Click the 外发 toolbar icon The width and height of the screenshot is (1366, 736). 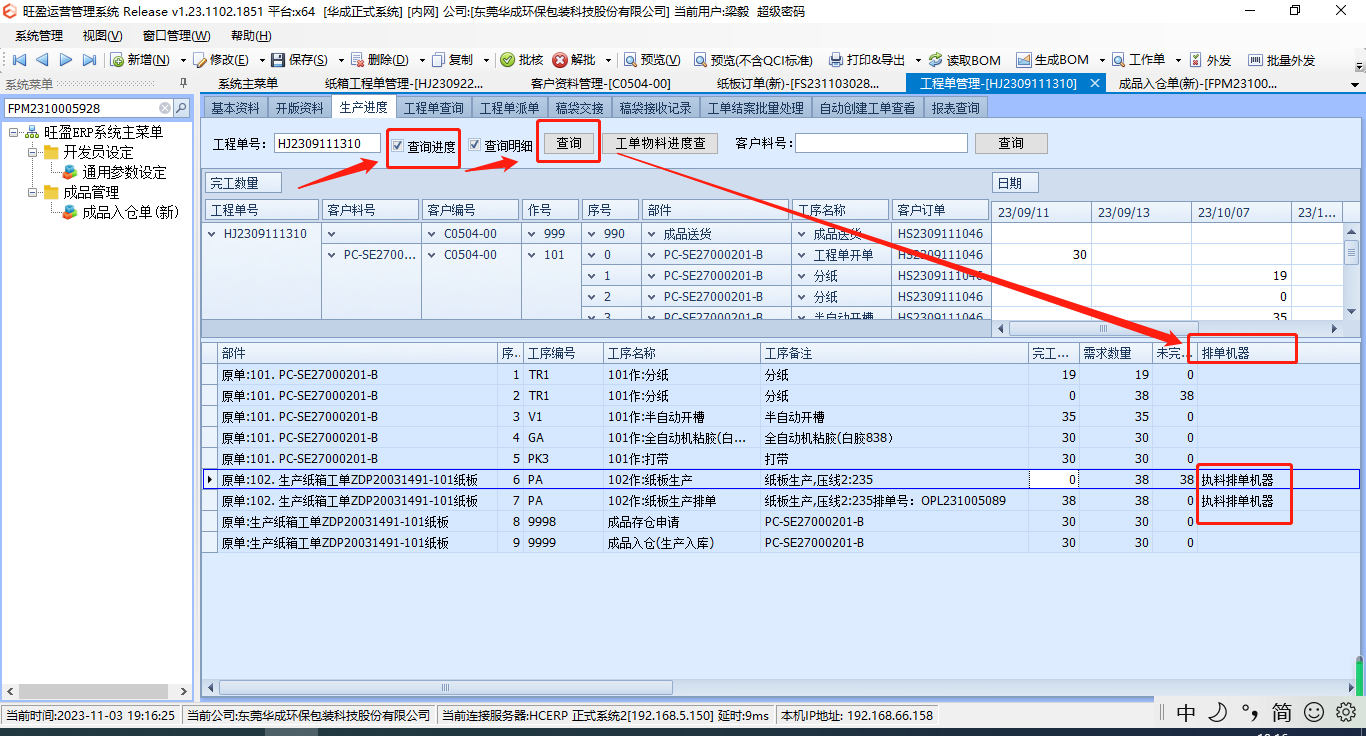[x=1196, y=60]
